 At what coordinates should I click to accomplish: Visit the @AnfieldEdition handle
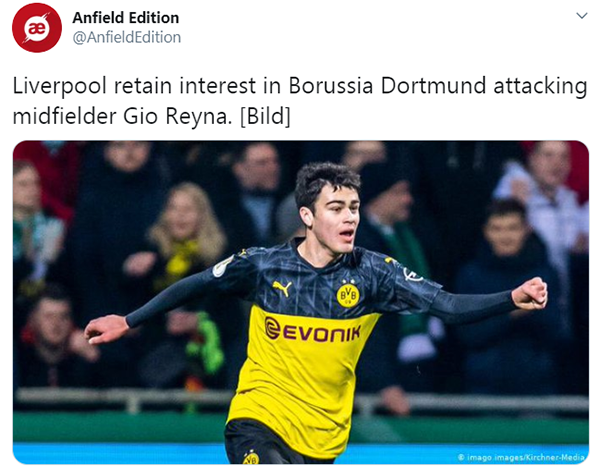click(127, 37)
